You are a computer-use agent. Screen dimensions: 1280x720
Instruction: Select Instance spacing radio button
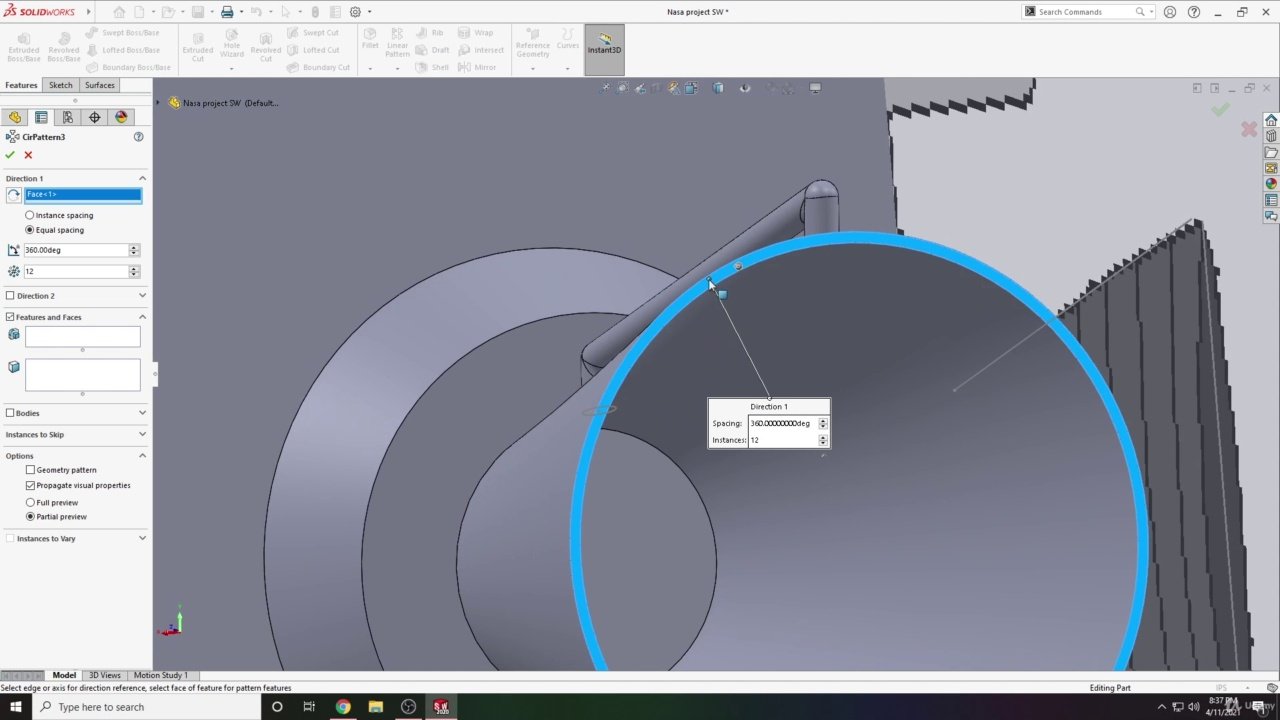pyautogui.click(x=30, y=215)
